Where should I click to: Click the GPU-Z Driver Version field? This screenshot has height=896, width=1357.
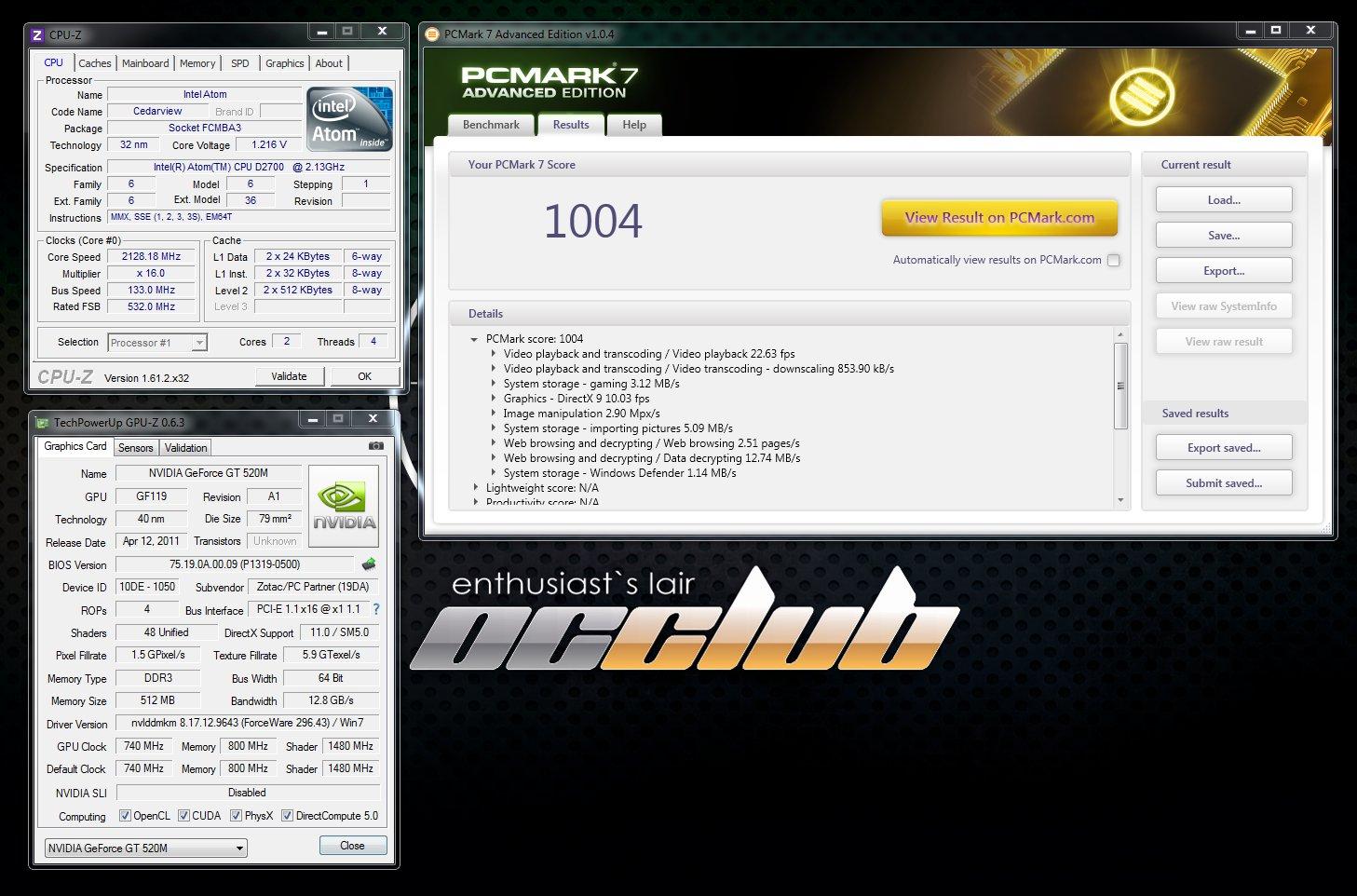pos(248,723)
